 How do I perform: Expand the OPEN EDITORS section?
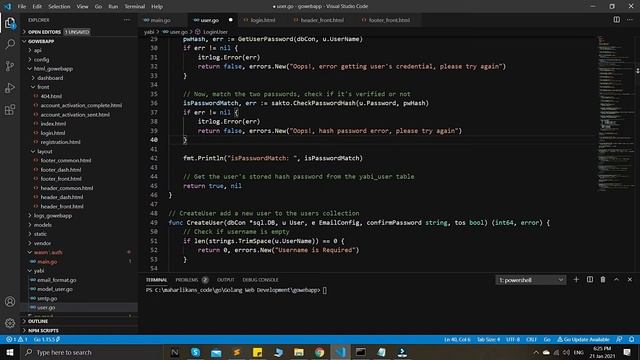(44, 32)
